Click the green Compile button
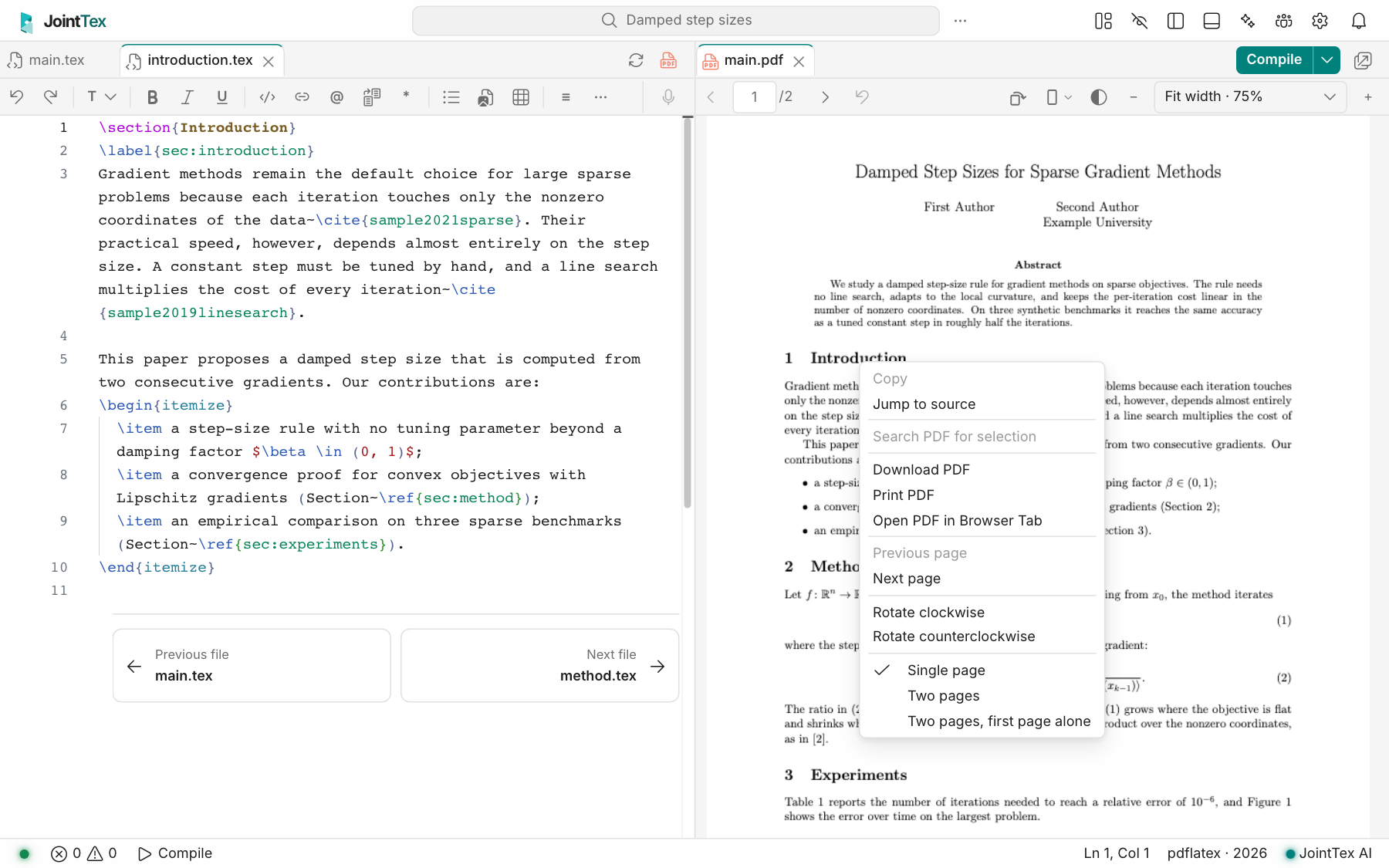This screenshot has width=1389, height=868. pyautogui.click(x=1274, y=59)
